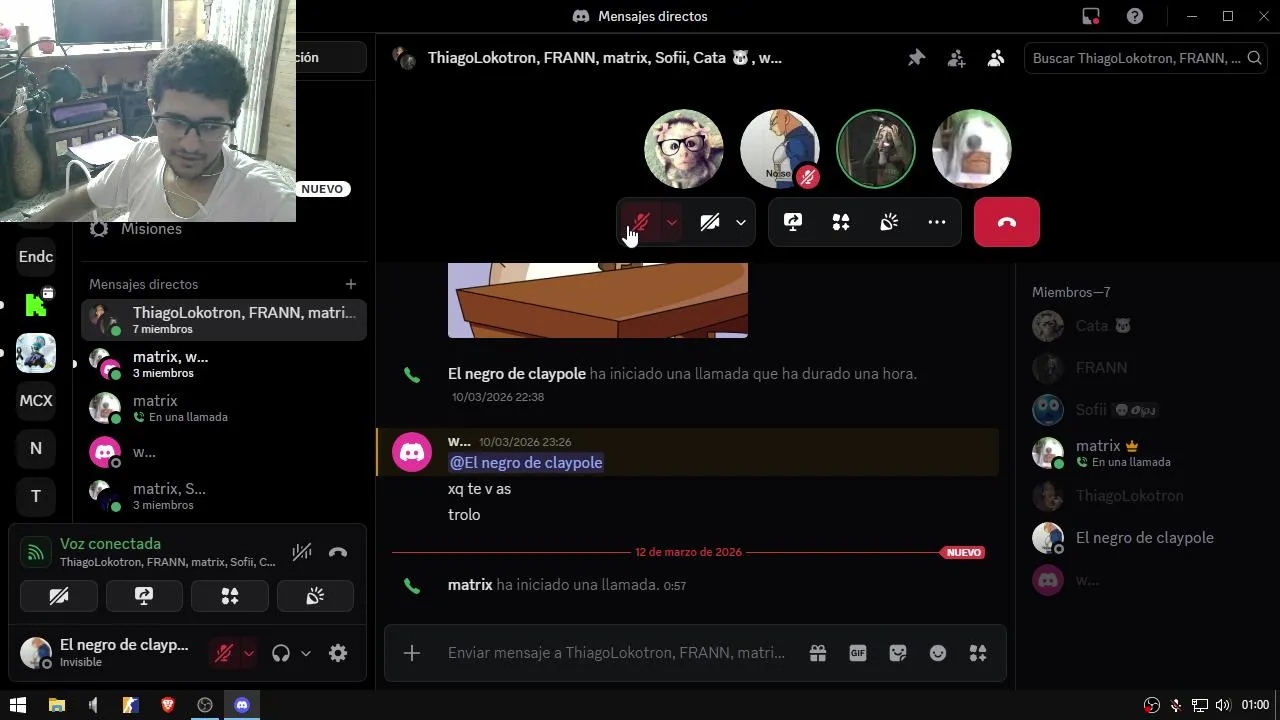Open soundboard from the call controls bar
The image size is (1280, 720).
tap(889, 222)
